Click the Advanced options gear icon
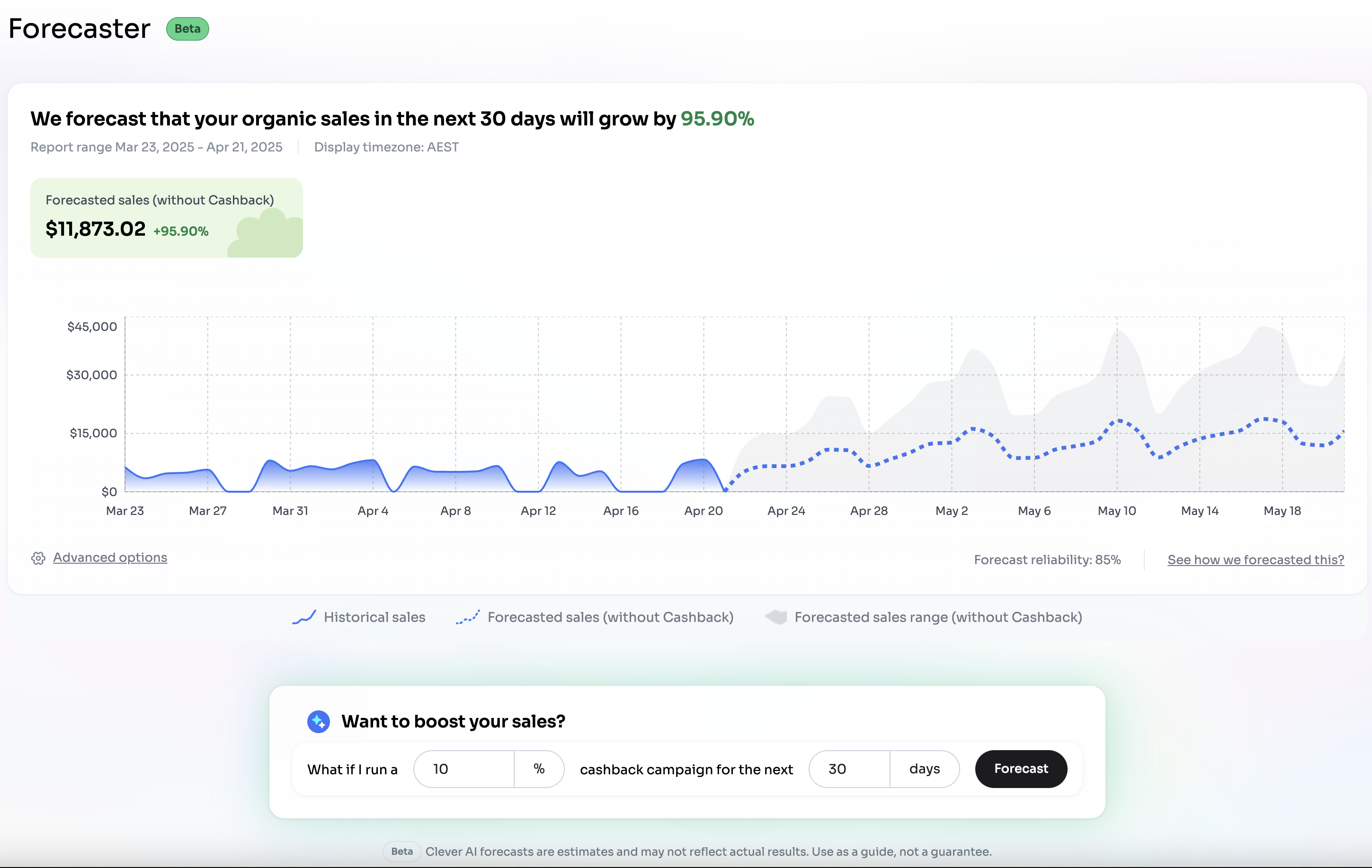The image size is (1372, 868). (38, 558)
